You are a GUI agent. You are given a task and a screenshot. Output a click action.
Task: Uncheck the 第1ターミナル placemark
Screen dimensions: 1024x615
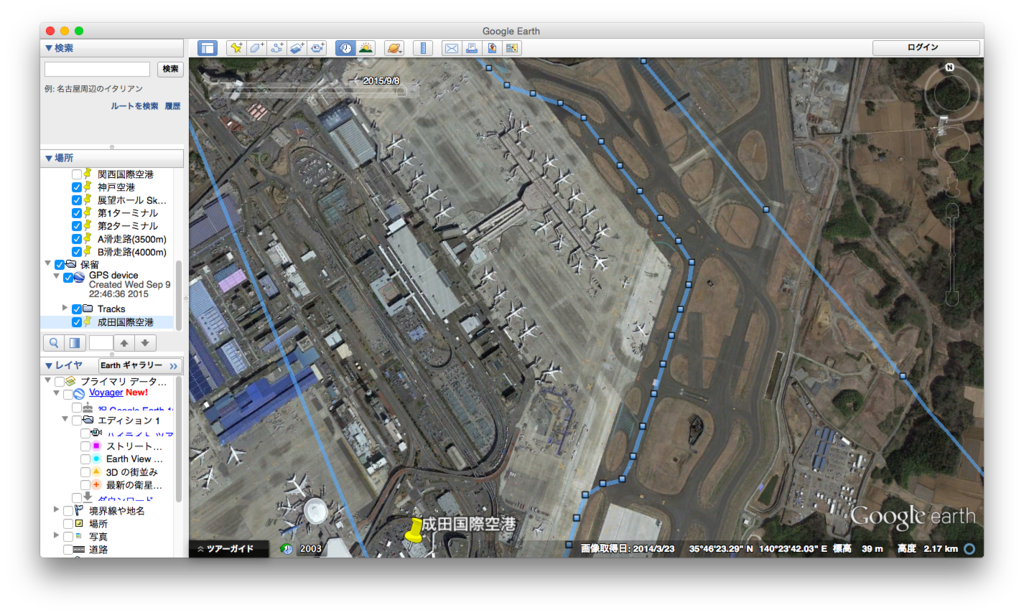tap(76, 213)
